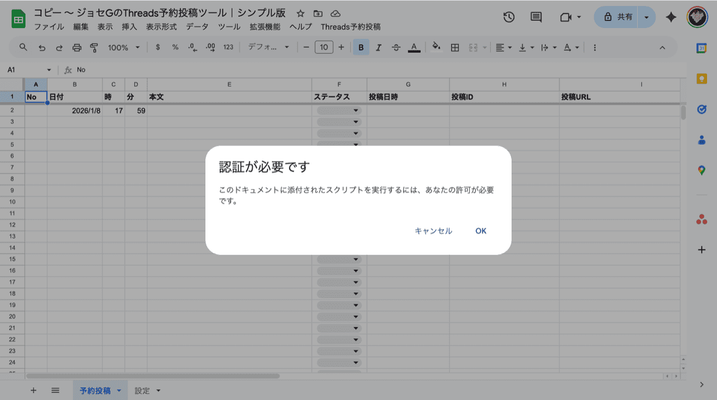Collapse the toolbar header chevron
Viewport: 717px width, 400px height.
point(662,48)
